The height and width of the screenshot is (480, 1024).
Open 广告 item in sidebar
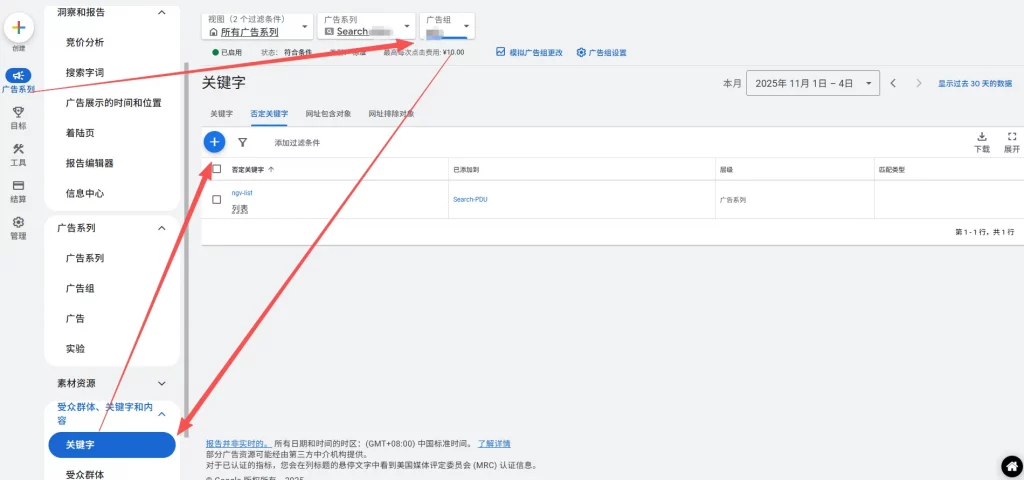75,319
